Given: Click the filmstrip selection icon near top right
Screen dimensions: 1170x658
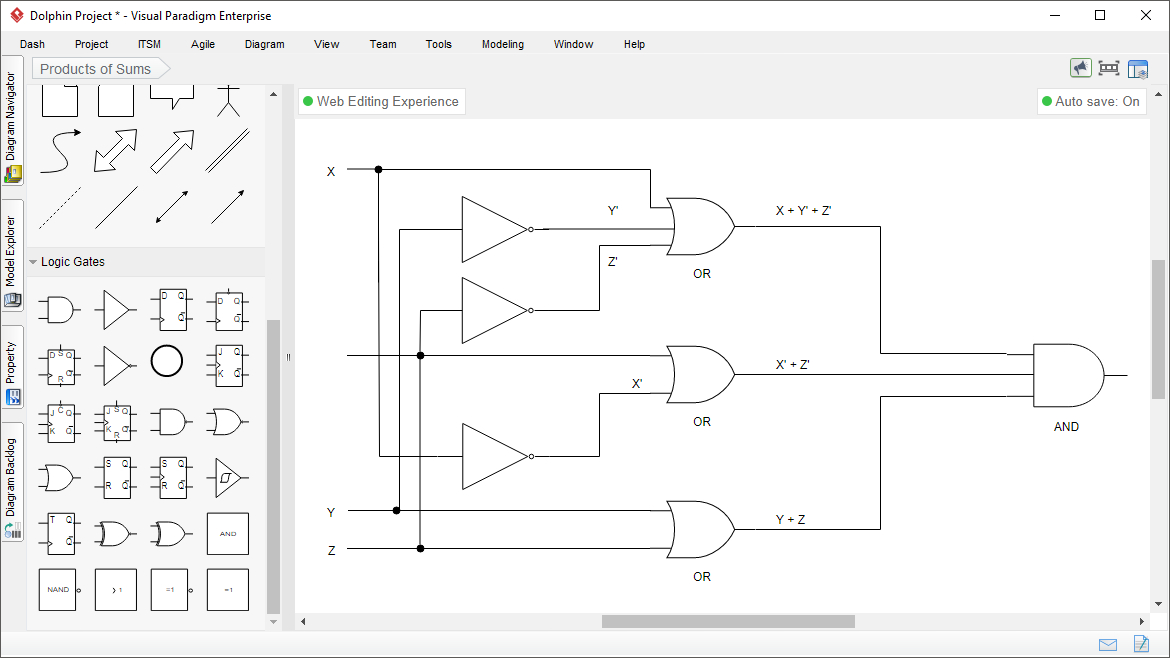Looking at the screenshot, I should click(x=1108, y=67).
